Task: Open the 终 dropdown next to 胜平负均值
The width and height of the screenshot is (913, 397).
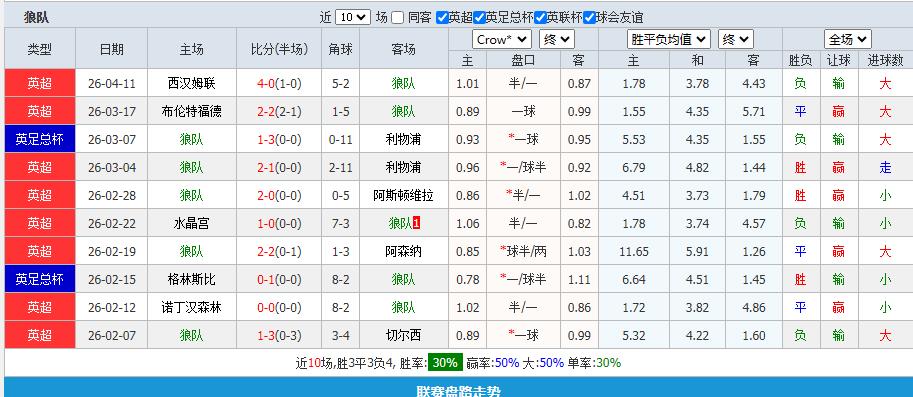Action: click(736, 40)
